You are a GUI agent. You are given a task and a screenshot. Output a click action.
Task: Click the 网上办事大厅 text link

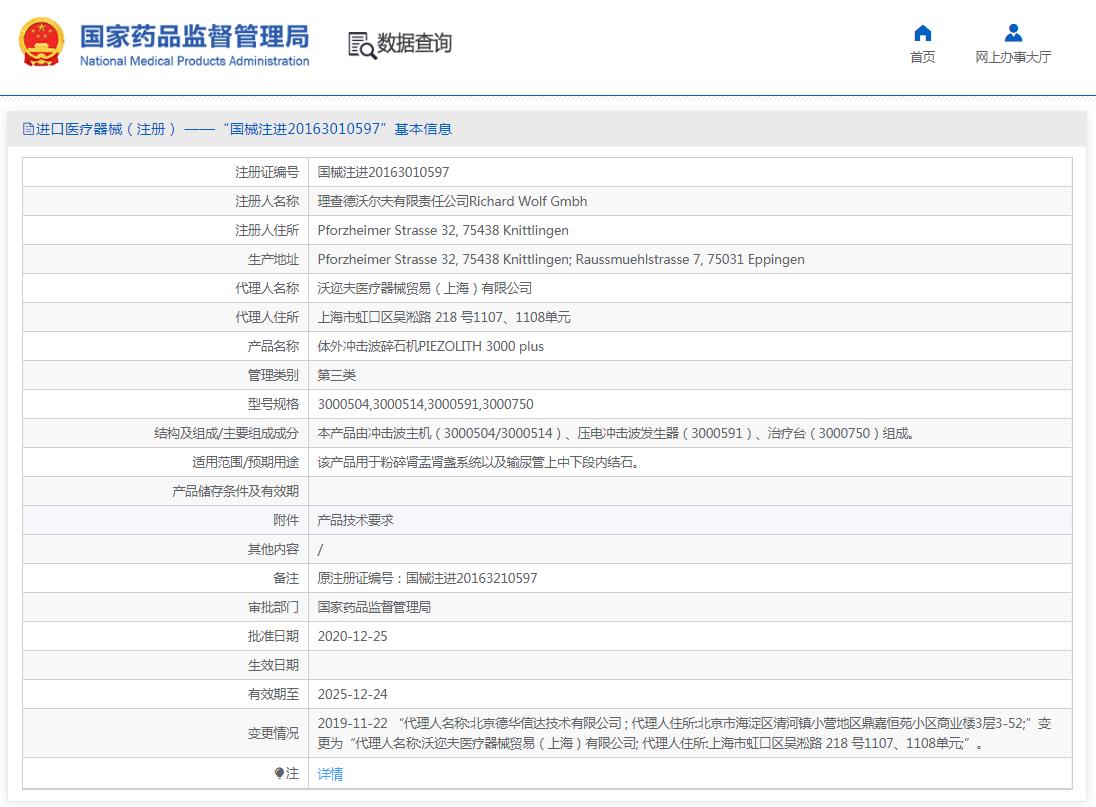[x=1013, y=57]
